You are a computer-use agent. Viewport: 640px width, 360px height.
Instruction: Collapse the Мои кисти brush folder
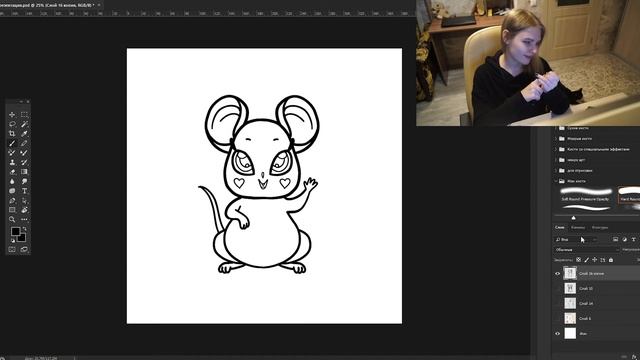(556, 181)
